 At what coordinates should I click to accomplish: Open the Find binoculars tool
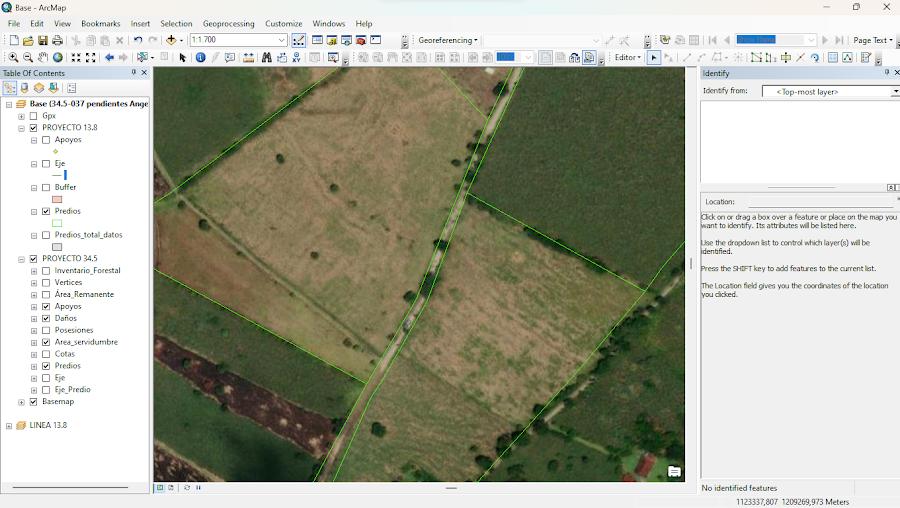(266, 57)
